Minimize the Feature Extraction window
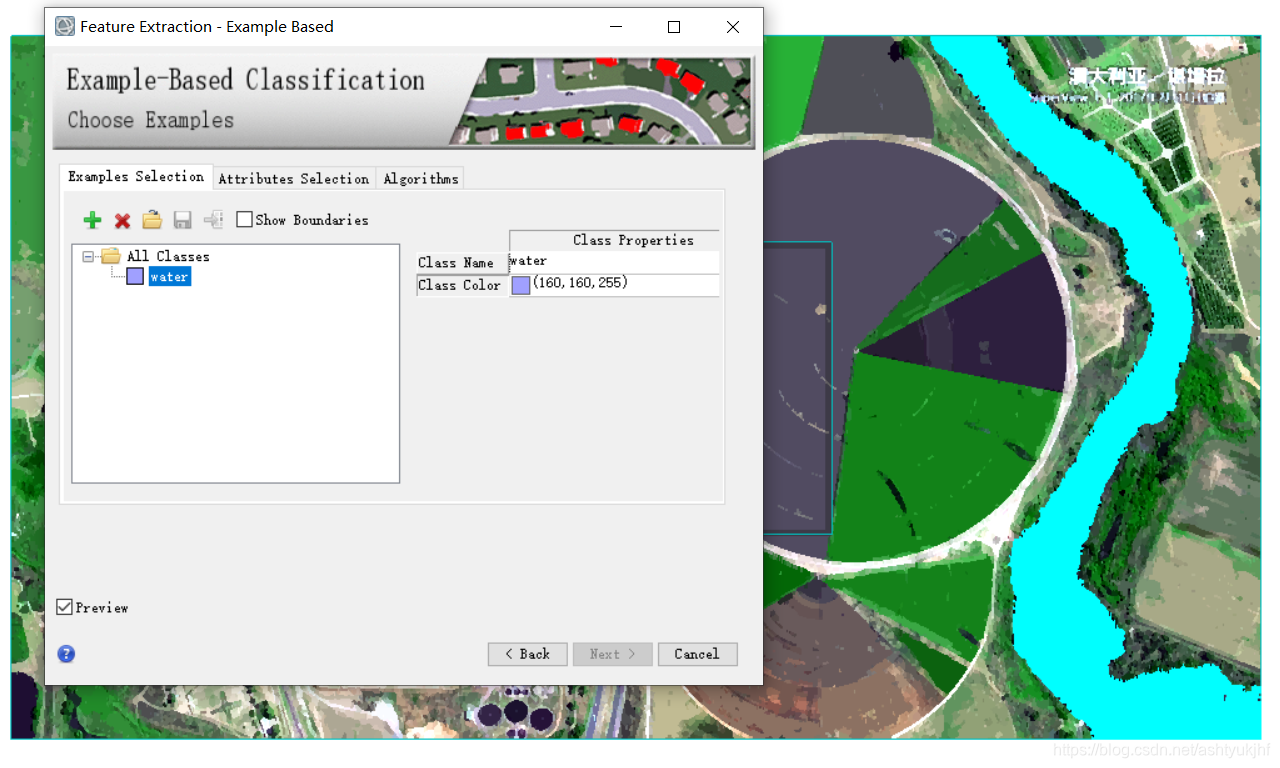The height and width of the screenshot is (768, 1280). (x=615, y=27)
